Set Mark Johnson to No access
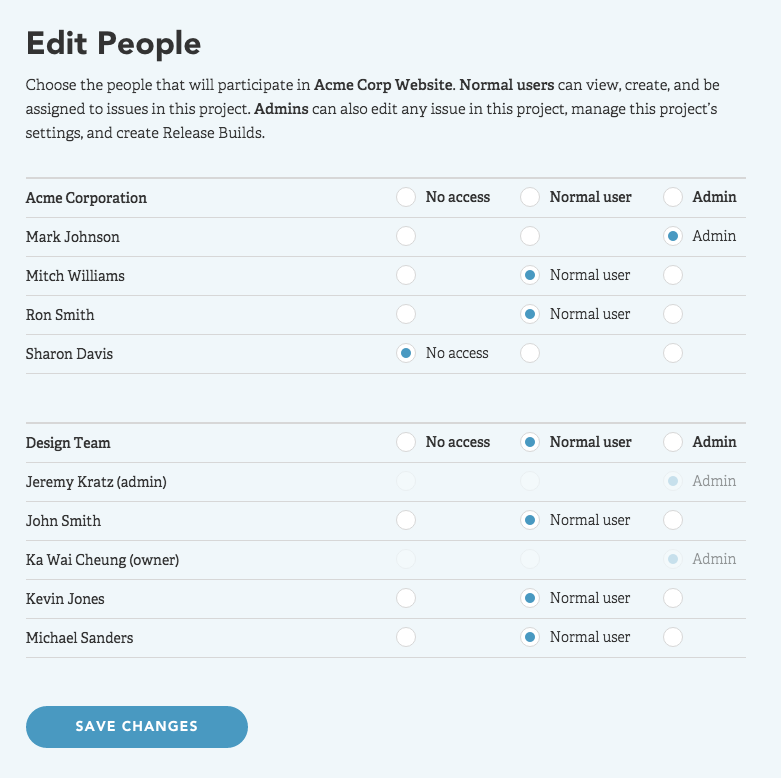The width and height of the screenshot is (781, 778). click(405, 237)
